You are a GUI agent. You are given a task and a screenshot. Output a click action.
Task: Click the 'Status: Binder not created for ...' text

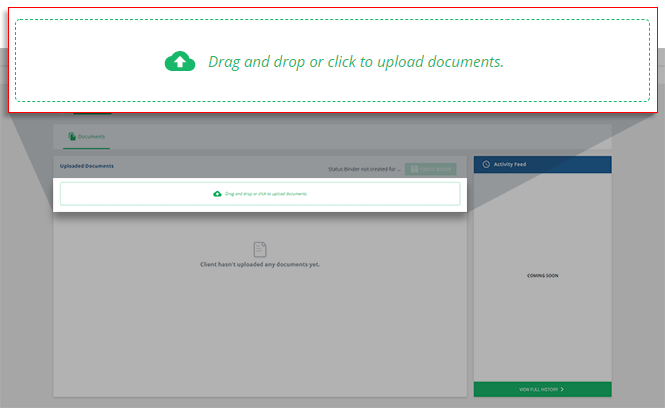[x=364, y=169]
